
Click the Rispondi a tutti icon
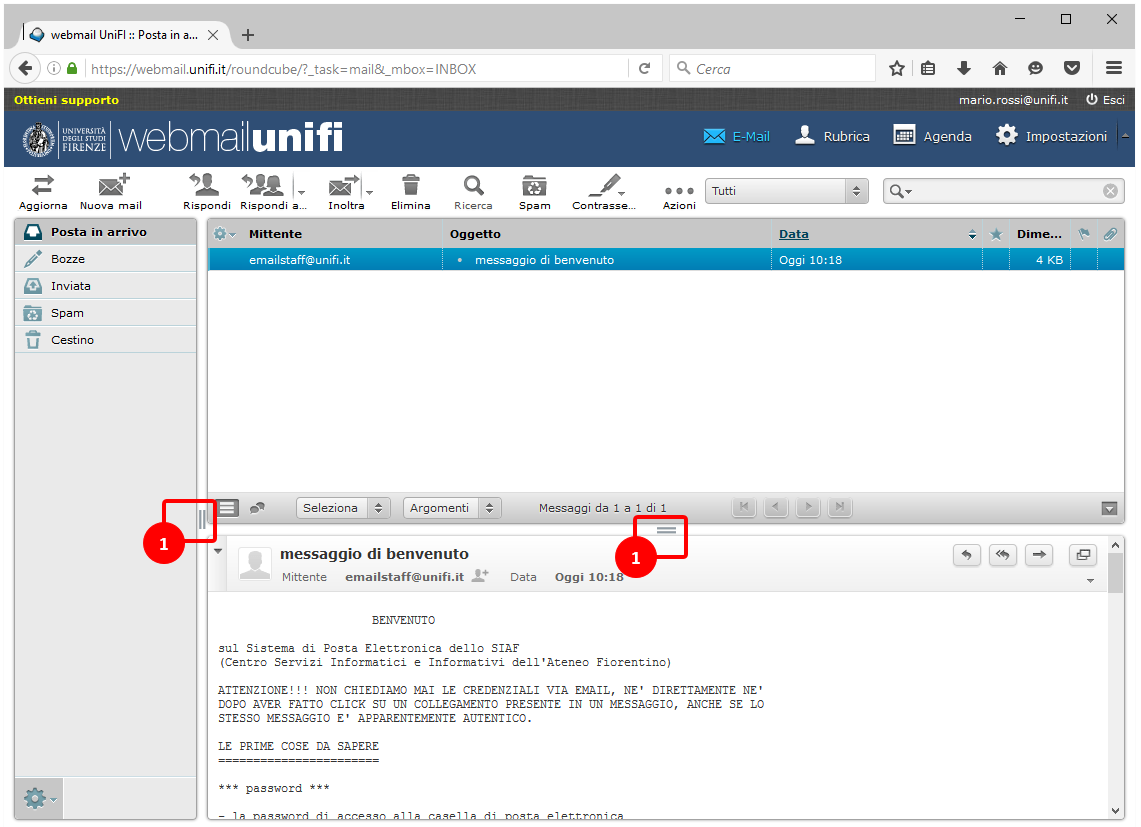tap(263, 185)
